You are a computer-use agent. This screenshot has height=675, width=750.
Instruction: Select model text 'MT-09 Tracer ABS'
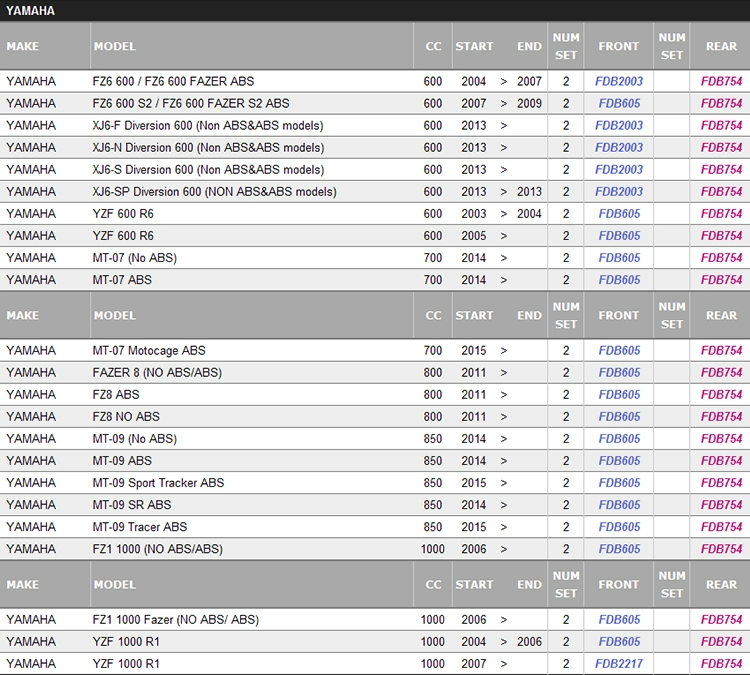[140, 527]
